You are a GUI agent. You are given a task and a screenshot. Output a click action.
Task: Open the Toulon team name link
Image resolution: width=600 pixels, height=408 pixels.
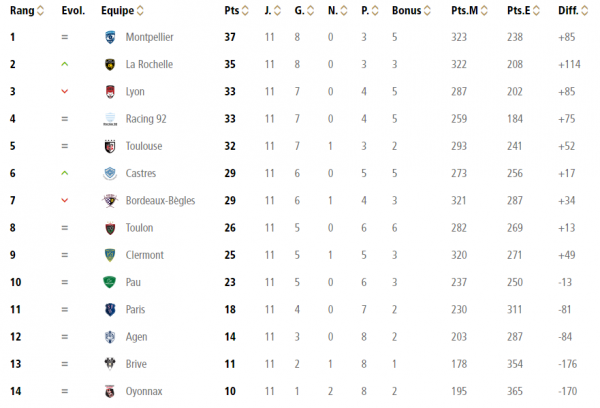tap(139, 228)
